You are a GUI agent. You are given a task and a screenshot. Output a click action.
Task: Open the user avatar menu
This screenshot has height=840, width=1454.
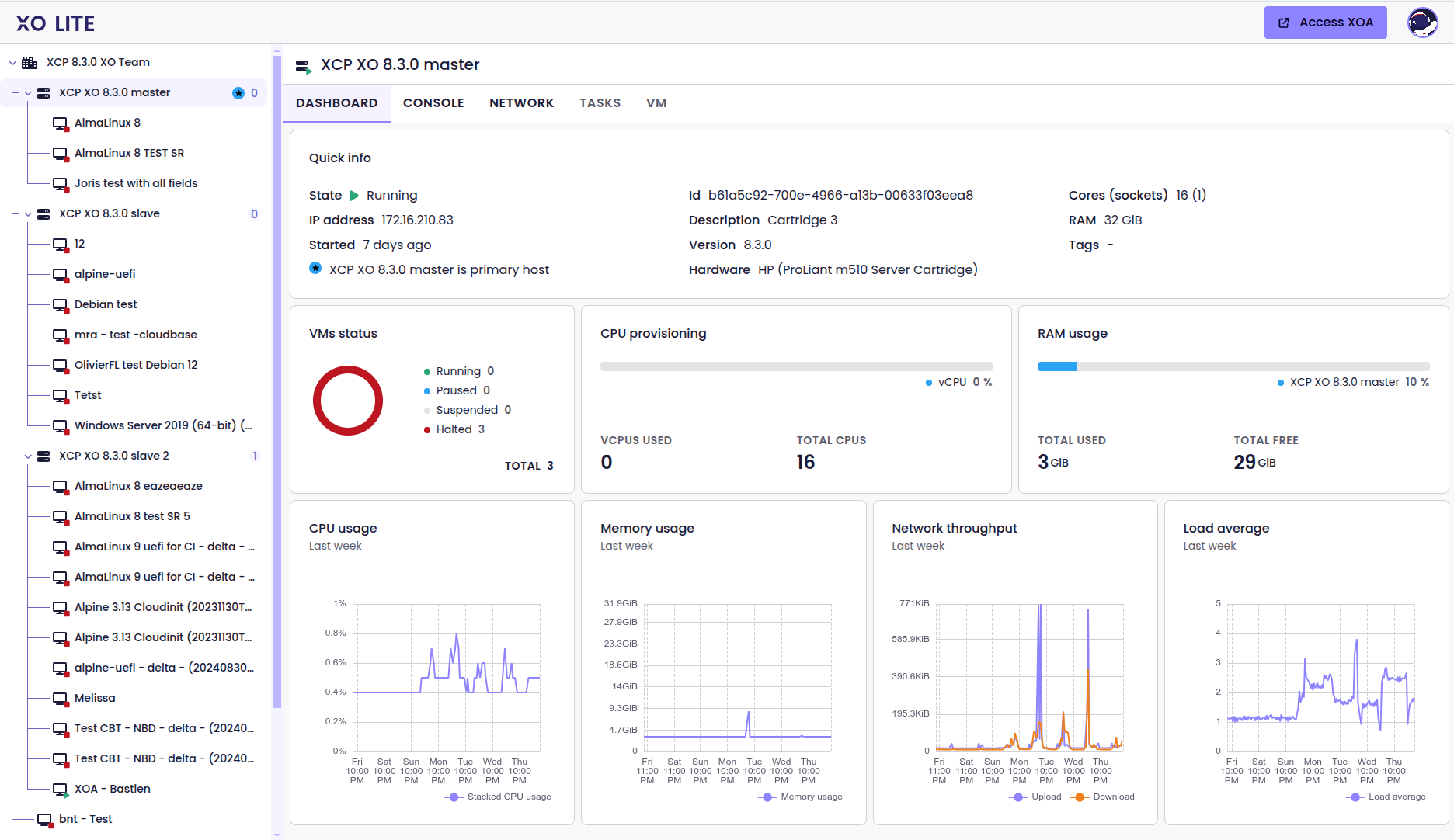1423,23
